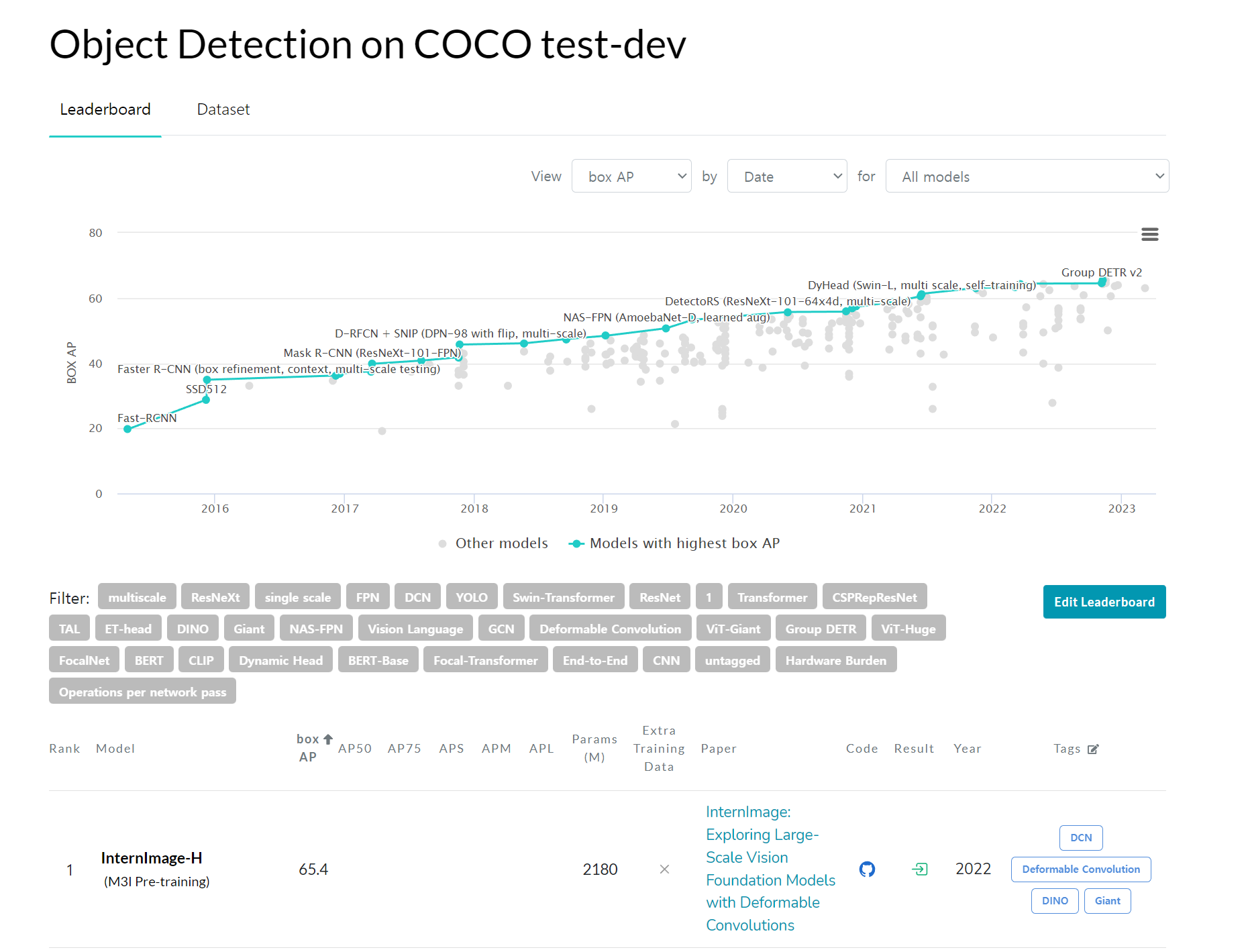
Task: Filter by the ResNet tag
Action: pyautogui.click(x=660, y=597)
